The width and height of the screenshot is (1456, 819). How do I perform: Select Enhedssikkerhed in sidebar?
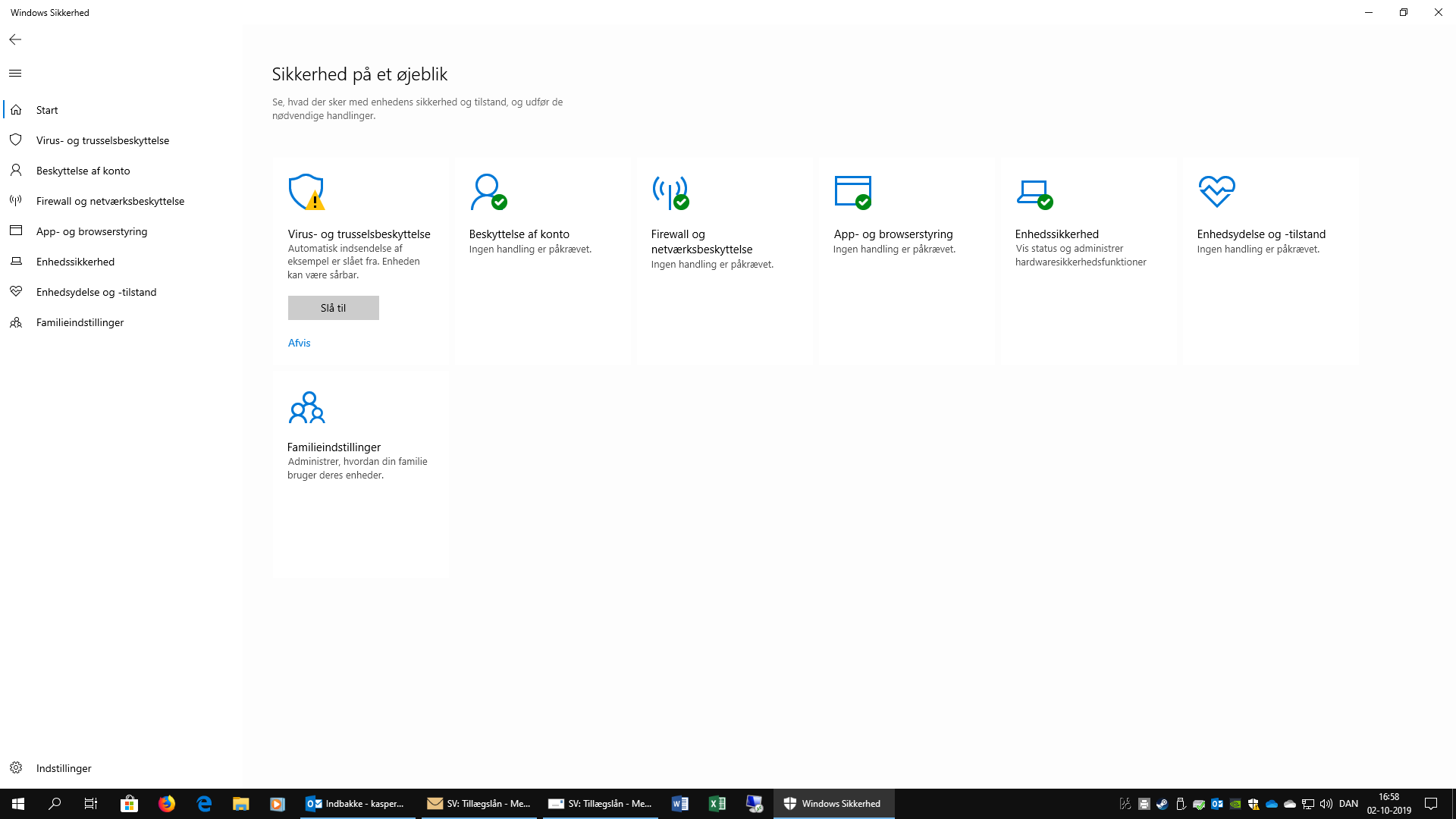[75, 262]
